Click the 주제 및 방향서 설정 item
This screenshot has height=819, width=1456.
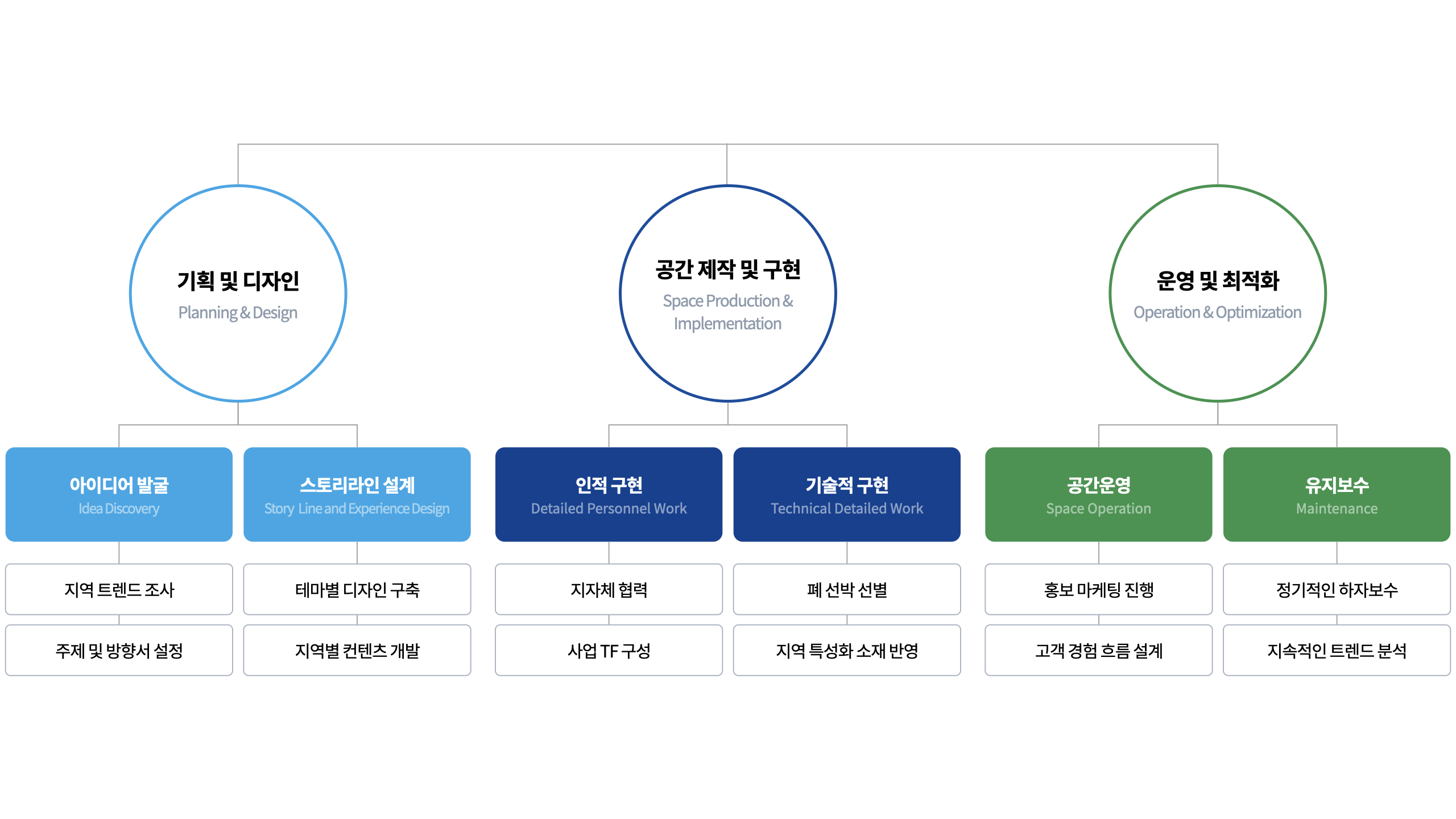pyautogui.click(x=119, y=650)
